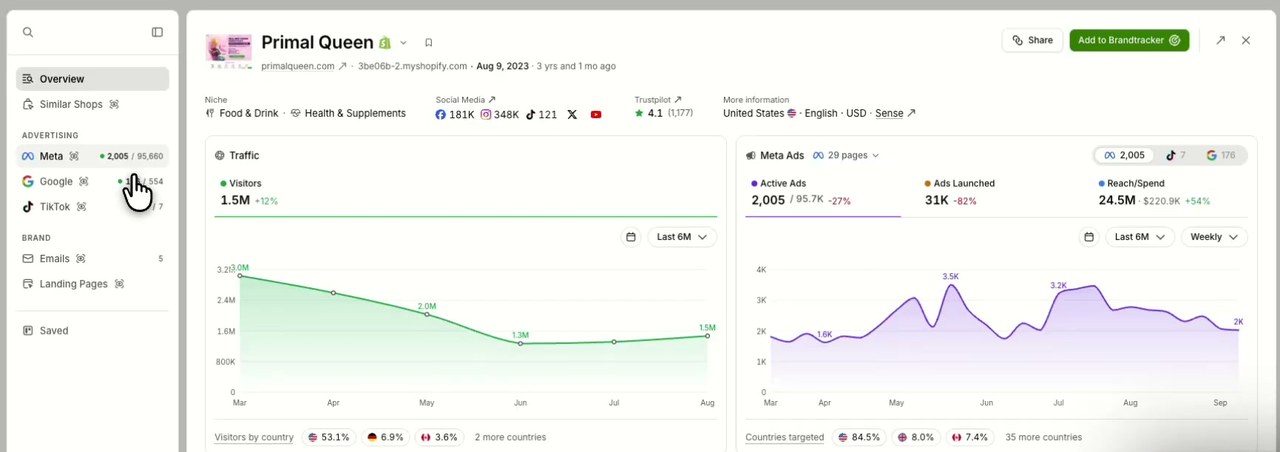Open Emails under Brand
The width and height of the screenshot is (1280, 452).
pyautogui.click(x=92, y=258)
